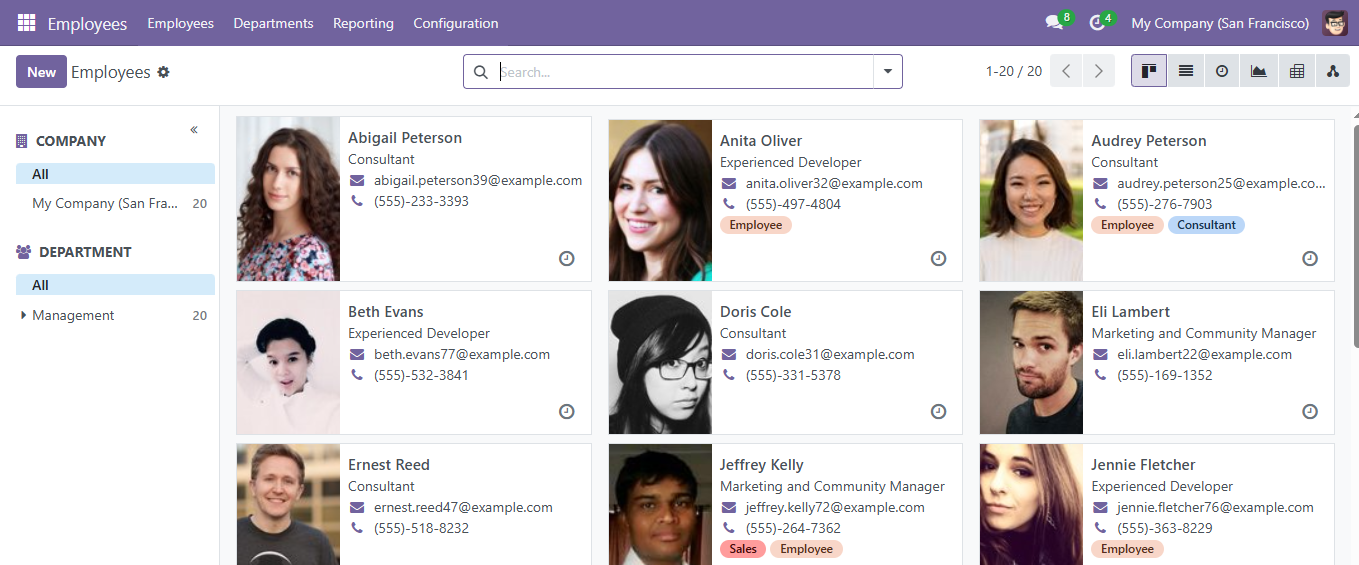Switch to activity view
This screenshot has width=1359, height=565.
[1222, 71]
